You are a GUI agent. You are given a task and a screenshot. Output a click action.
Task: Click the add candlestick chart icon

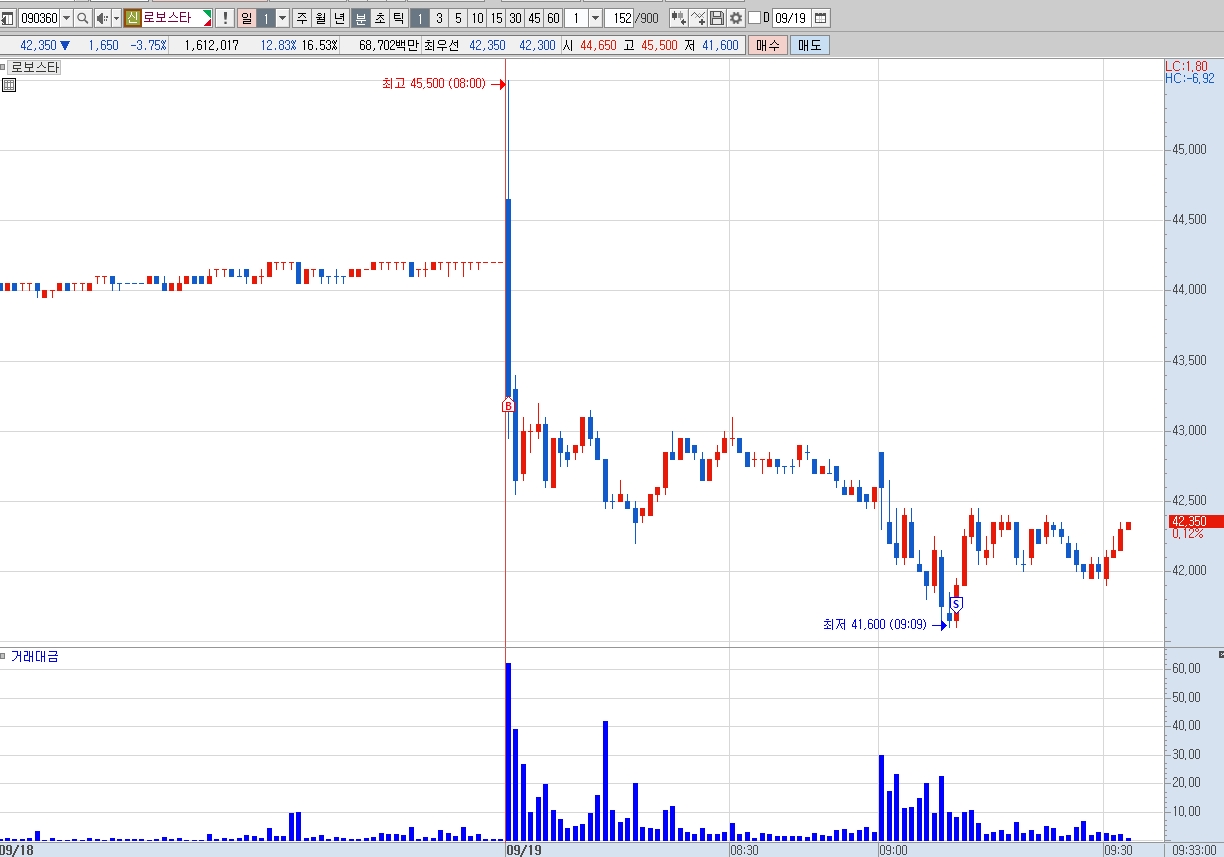click(678, 18)
